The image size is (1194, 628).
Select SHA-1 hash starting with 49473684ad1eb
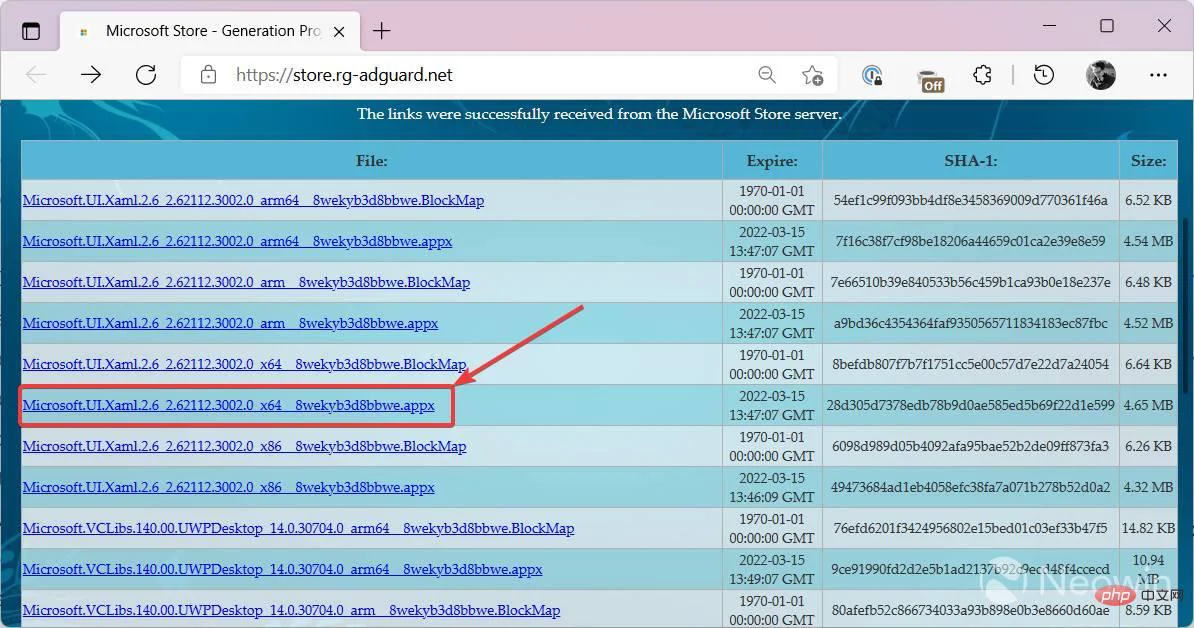point(970,488)
